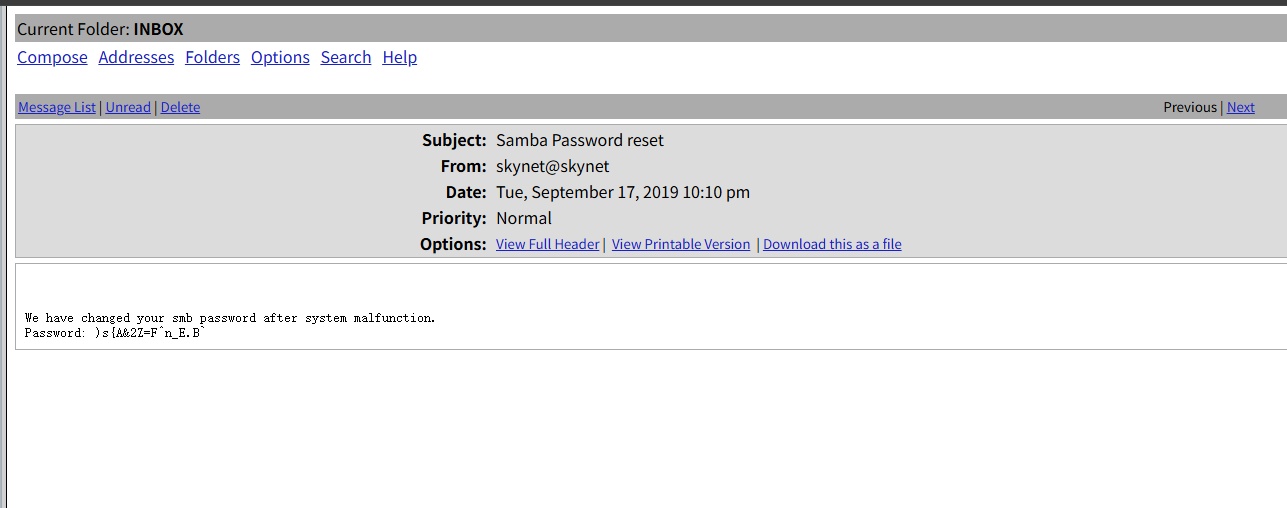This screenshot has width=1287, height=508.
Task: Delete the current message
Action: [x=180, y=108]
